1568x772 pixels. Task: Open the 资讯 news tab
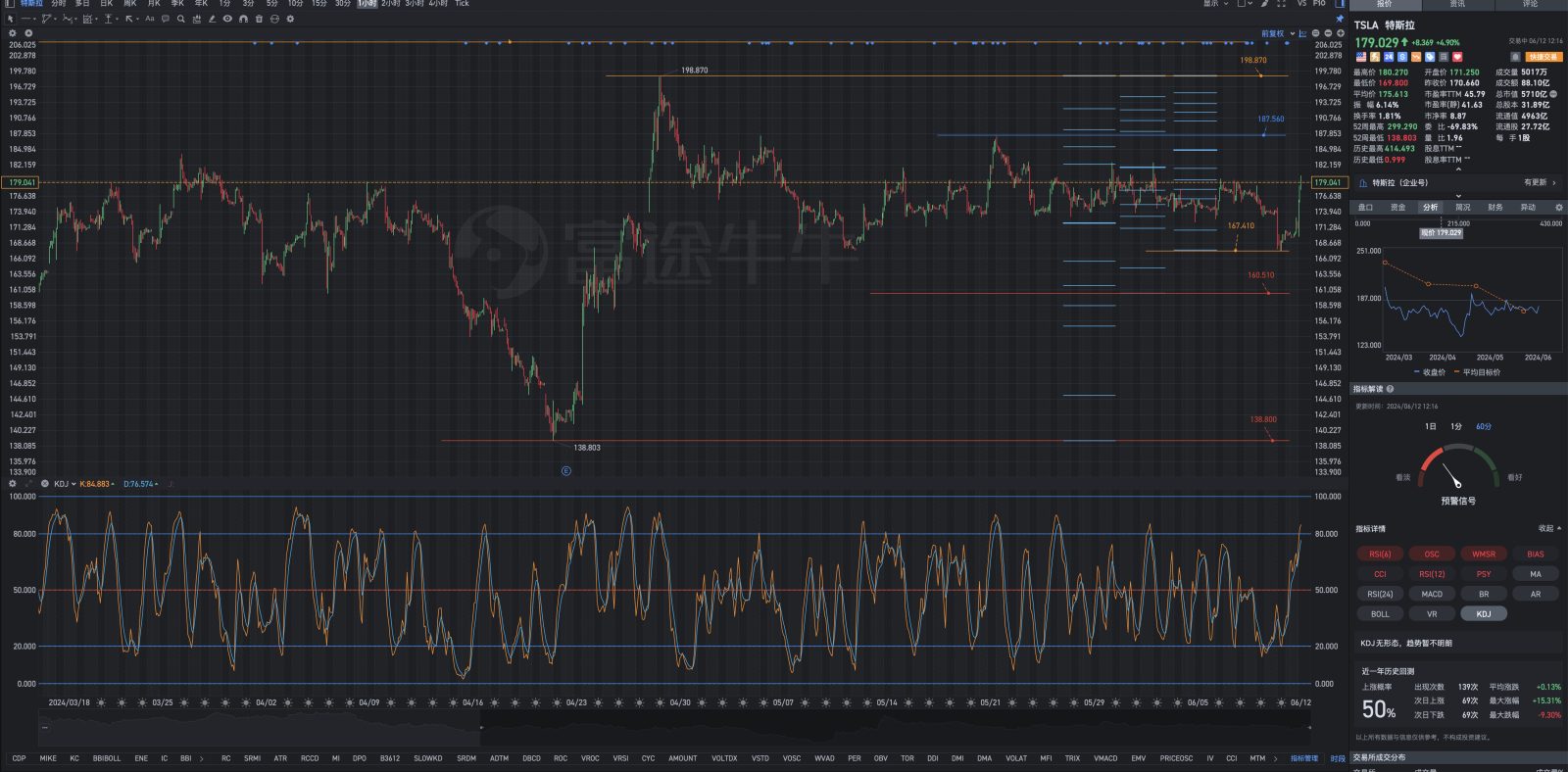click(x=1458, y=4)
